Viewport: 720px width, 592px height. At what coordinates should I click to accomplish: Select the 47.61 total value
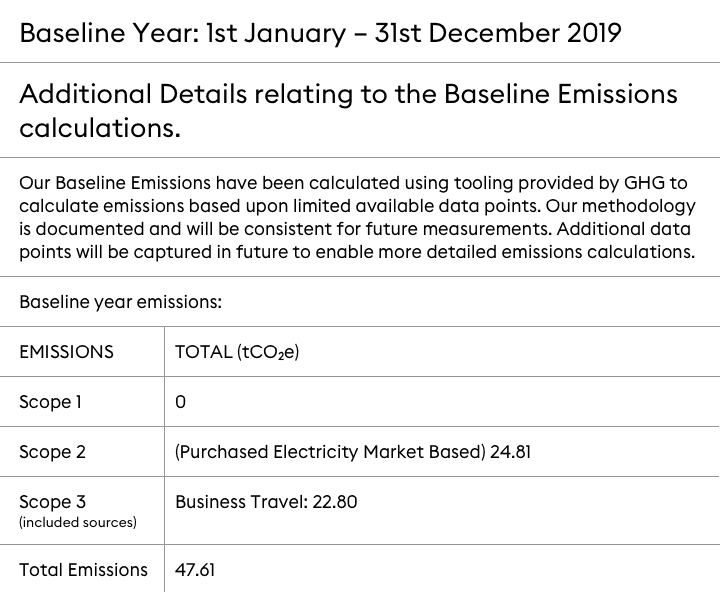click(x=195, y=570)
